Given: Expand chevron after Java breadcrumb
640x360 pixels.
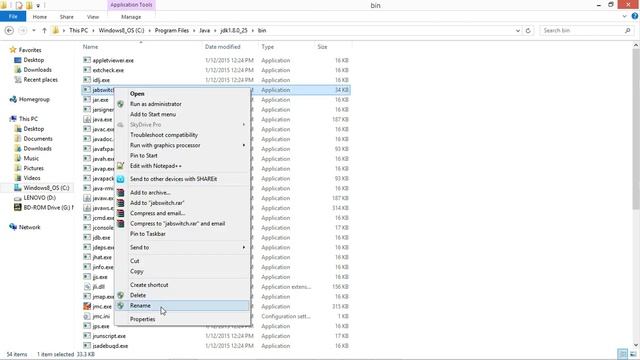Looking at the screenshot, I should coord(215,31).
